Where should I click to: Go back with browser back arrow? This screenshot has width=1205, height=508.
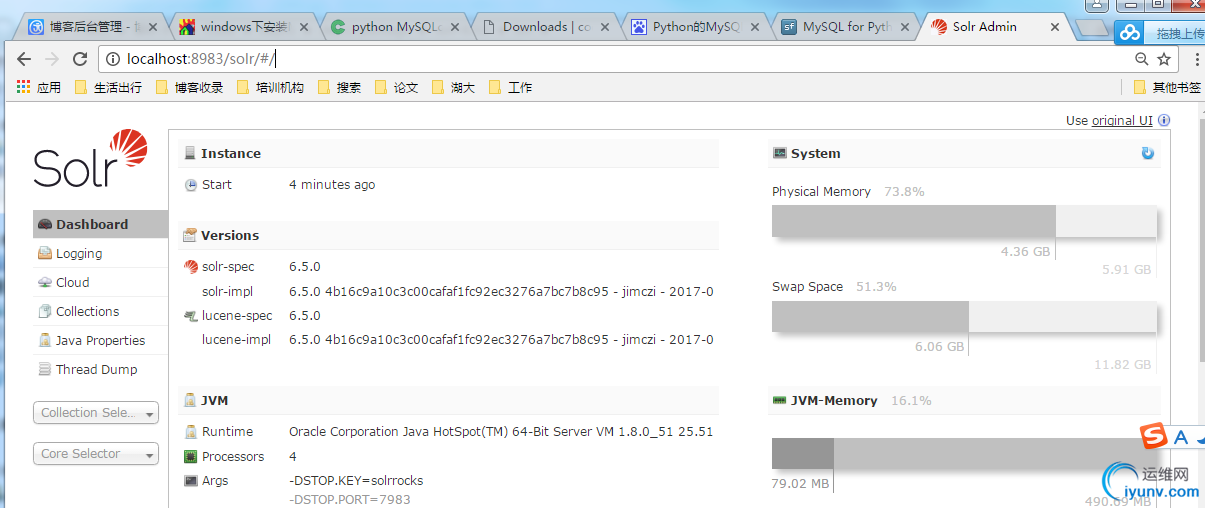(24, 59)
